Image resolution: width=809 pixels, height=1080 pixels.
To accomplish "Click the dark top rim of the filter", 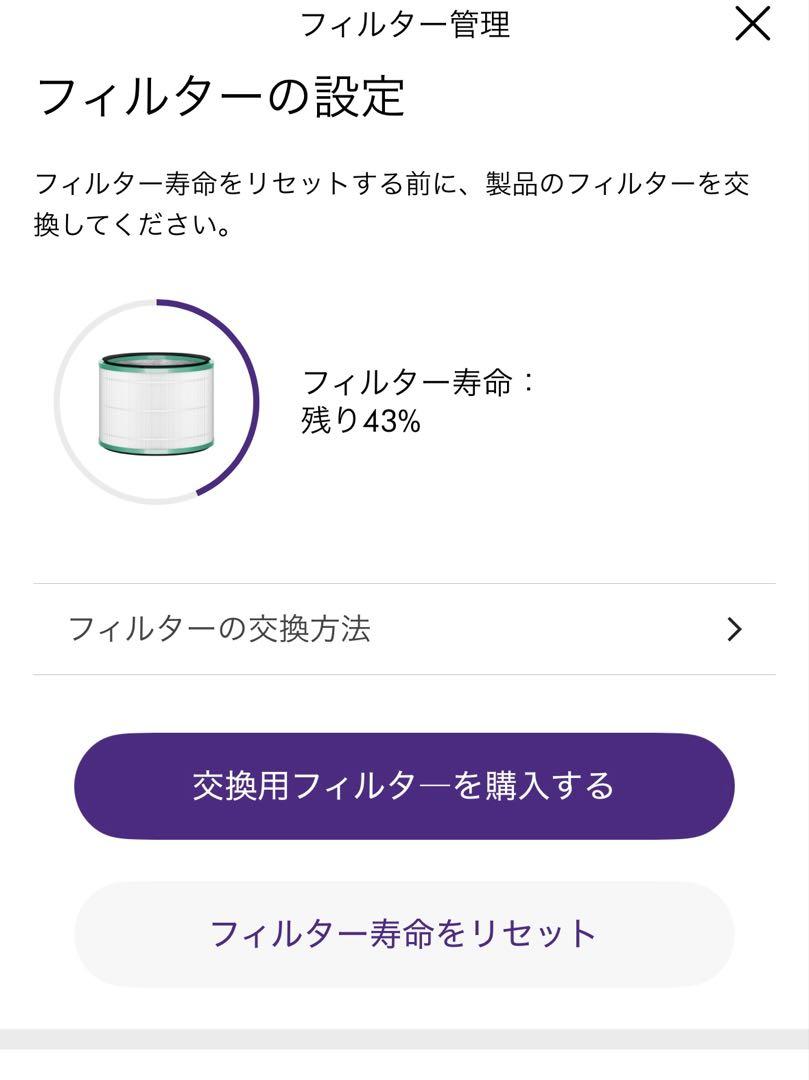I will tap(156, 360).
